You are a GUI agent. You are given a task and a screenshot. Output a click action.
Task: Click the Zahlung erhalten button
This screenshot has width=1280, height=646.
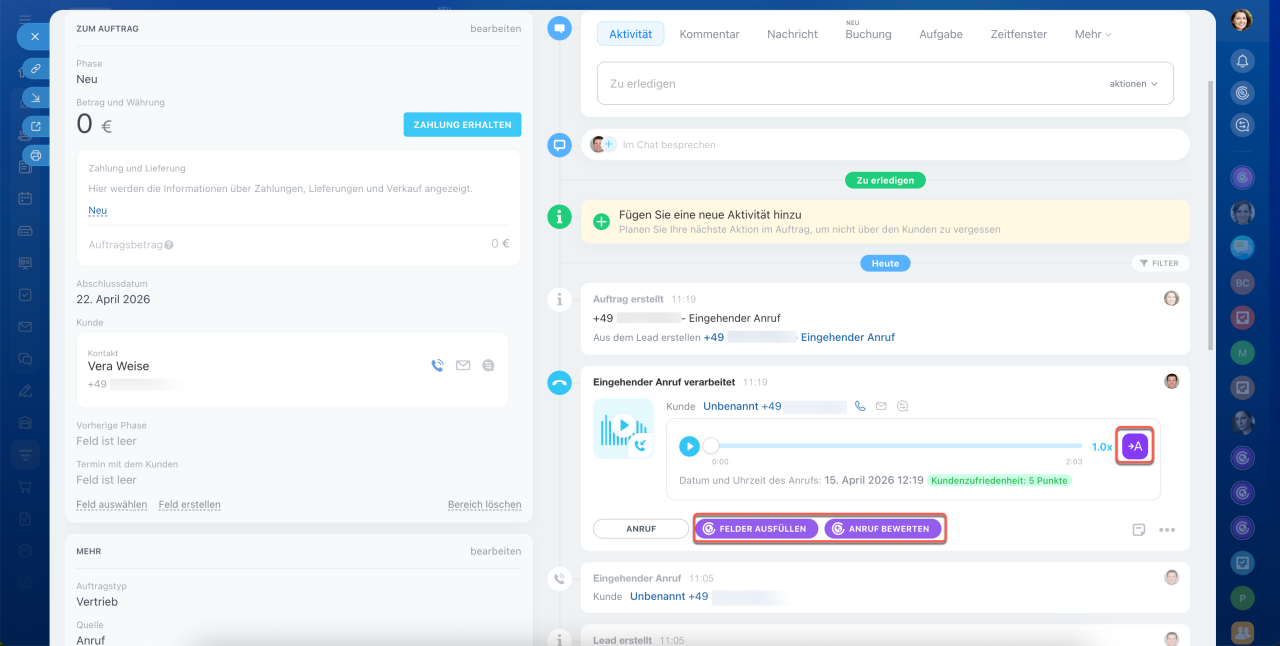pyautogui.click(x=462, y=125)
